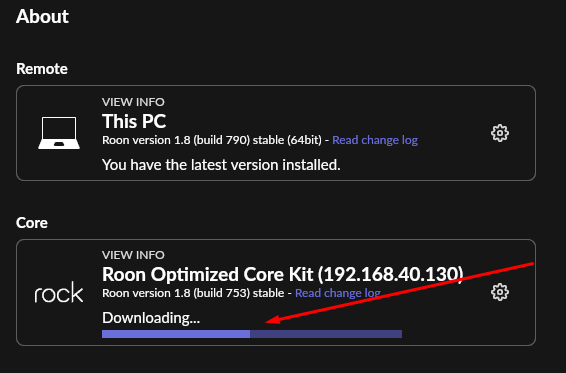Click the unfilled part of download progress bar
The height and width of the screenshot is (373, 566).
coord(326,334)
